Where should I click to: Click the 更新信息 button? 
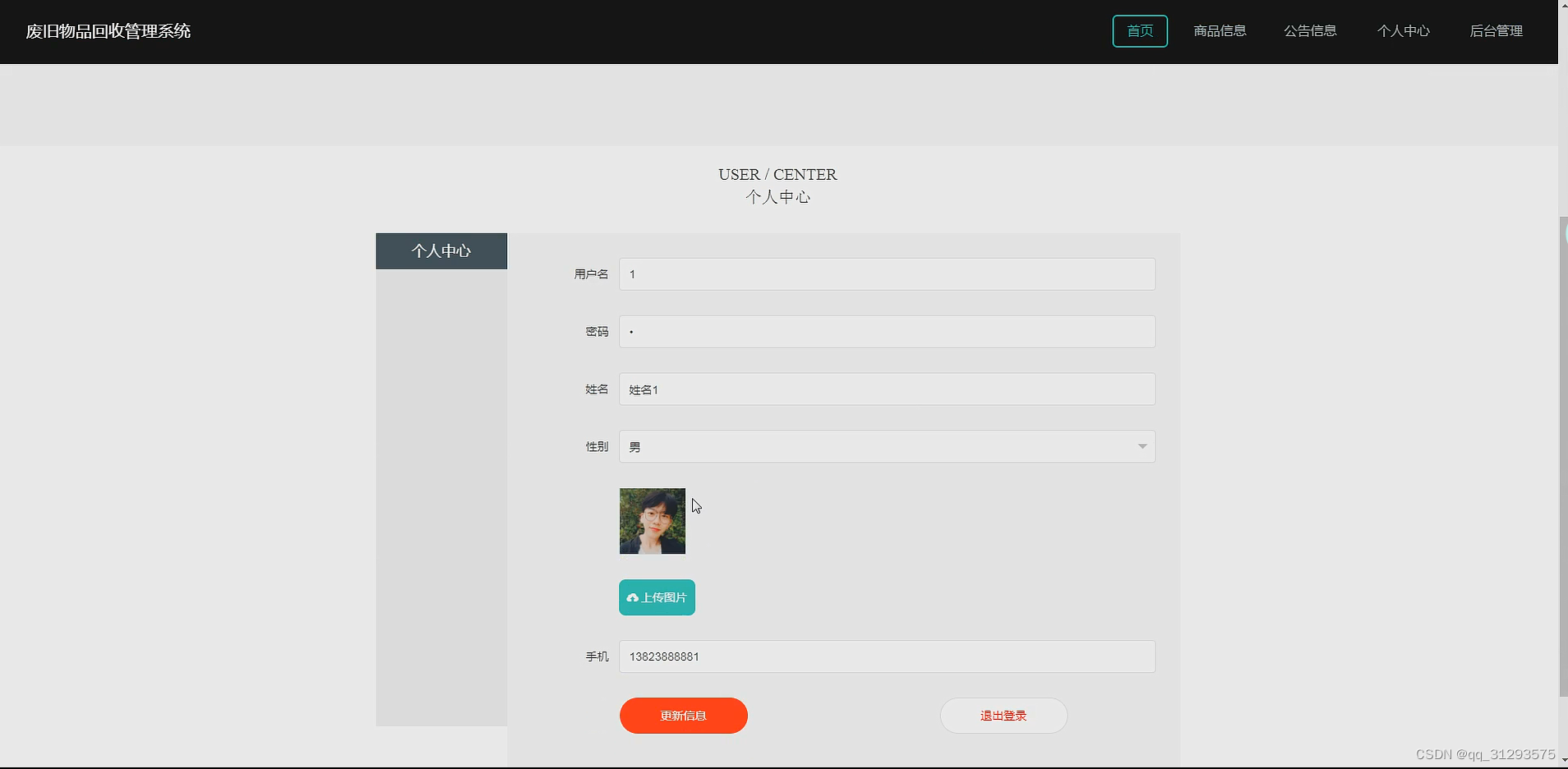(684, 716)
